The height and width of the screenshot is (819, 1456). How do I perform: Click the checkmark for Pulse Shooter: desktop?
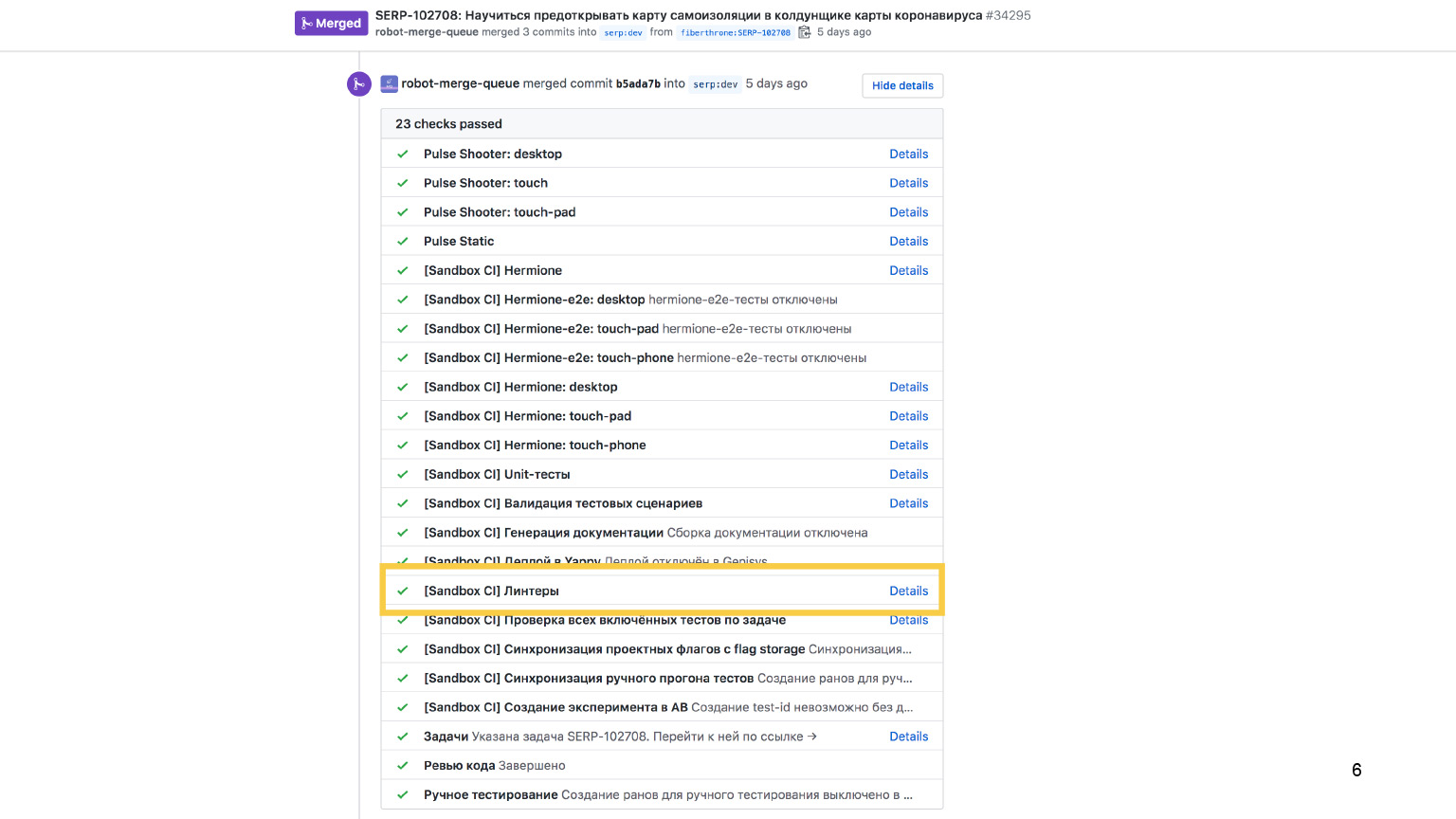(403, 155)
